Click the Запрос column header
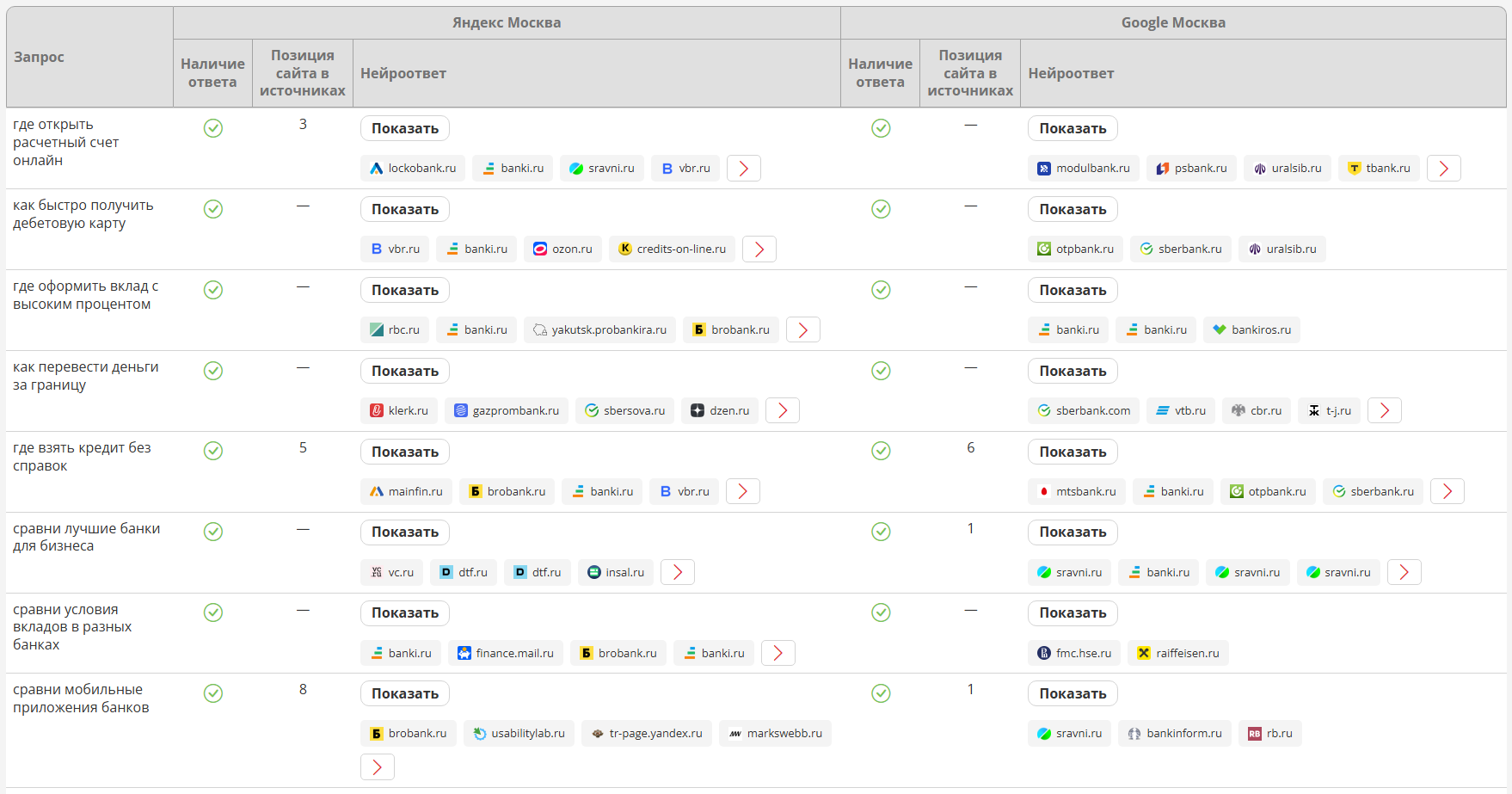This screenshot has width=1512, height=794. click(x=40, y=57)
